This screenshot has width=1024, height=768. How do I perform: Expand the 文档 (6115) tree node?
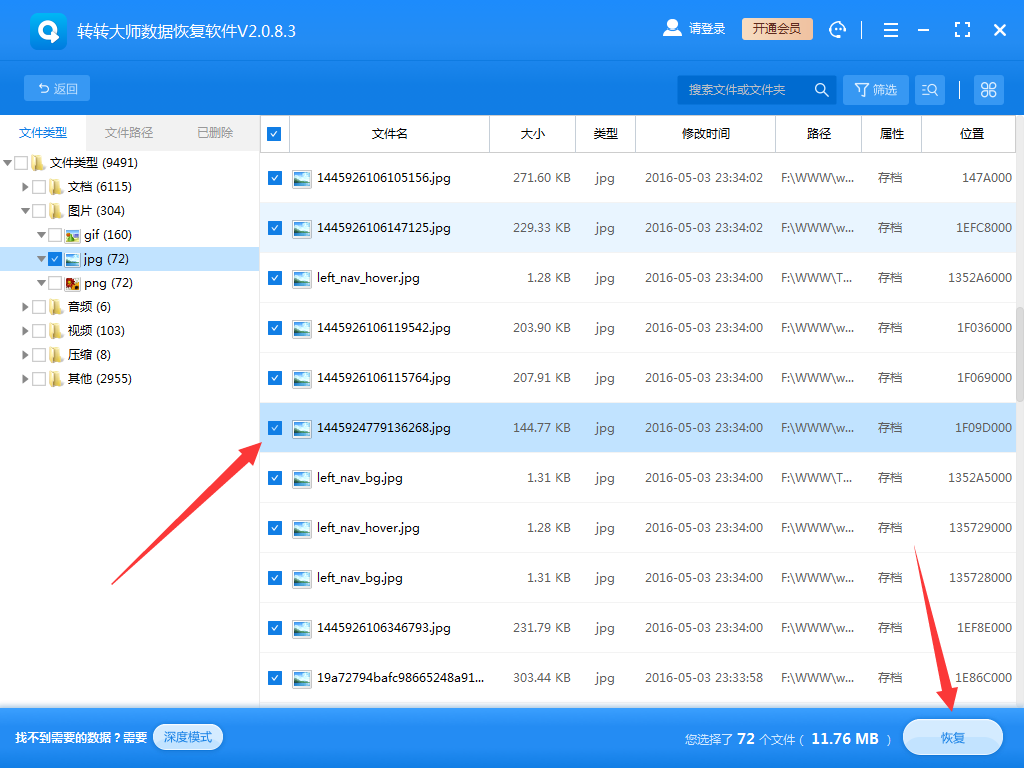25,187
